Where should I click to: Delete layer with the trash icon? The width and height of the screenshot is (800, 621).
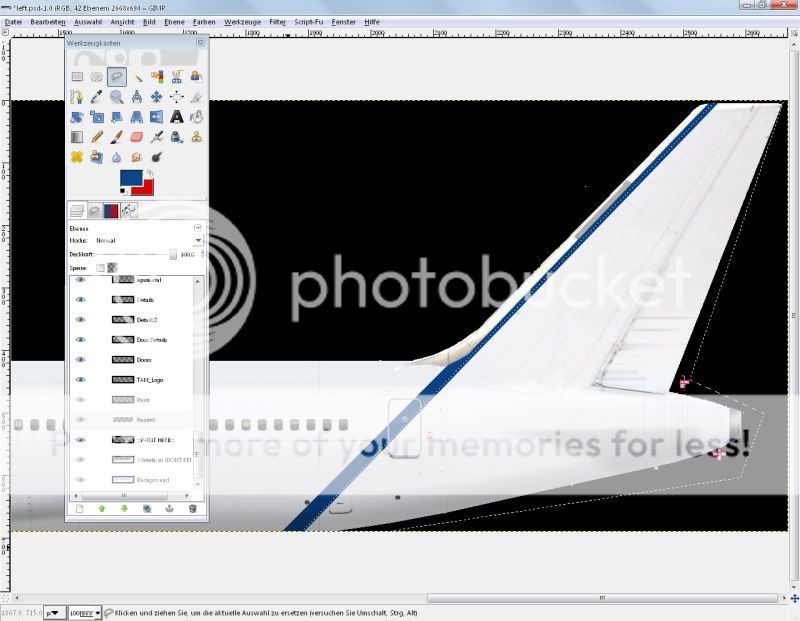(192, 508)
